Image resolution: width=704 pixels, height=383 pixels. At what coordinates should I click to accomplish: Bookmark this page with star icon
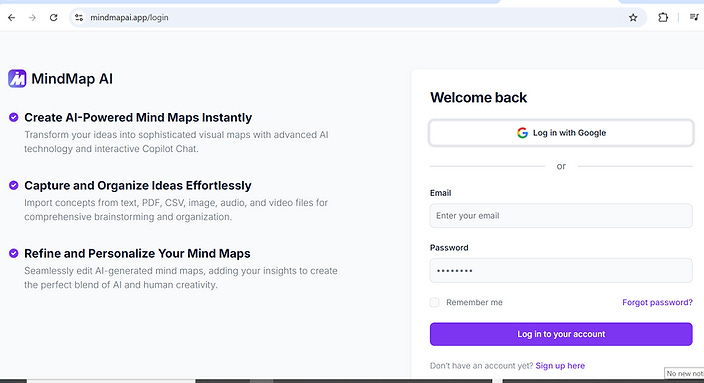(x=633, y=18)
